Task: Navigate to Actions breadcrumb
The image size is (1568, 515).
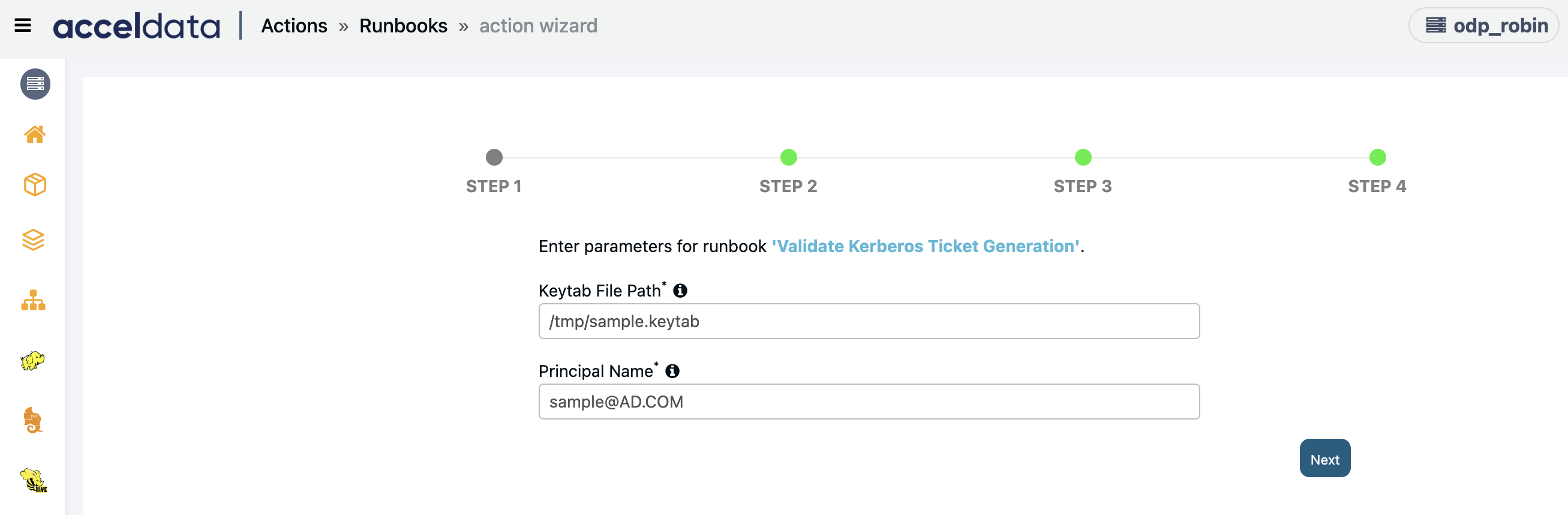Action: pos(294,26)
